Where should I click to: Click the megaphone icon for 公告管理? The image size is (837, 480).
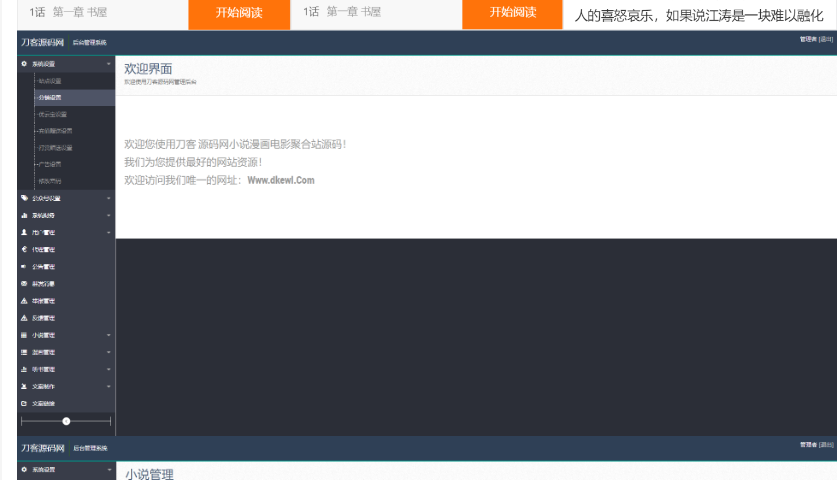tap(24, 266)
